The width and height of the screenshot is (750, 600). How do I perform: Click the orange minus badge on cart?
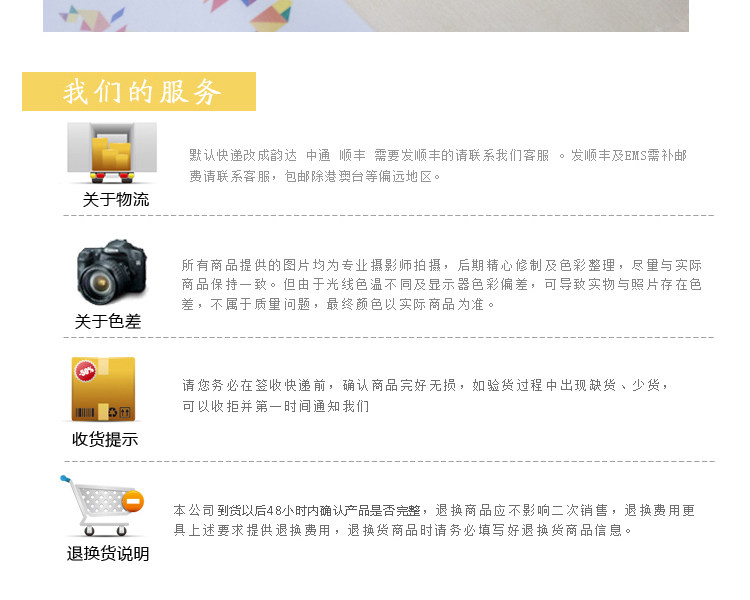pos(133,501)
